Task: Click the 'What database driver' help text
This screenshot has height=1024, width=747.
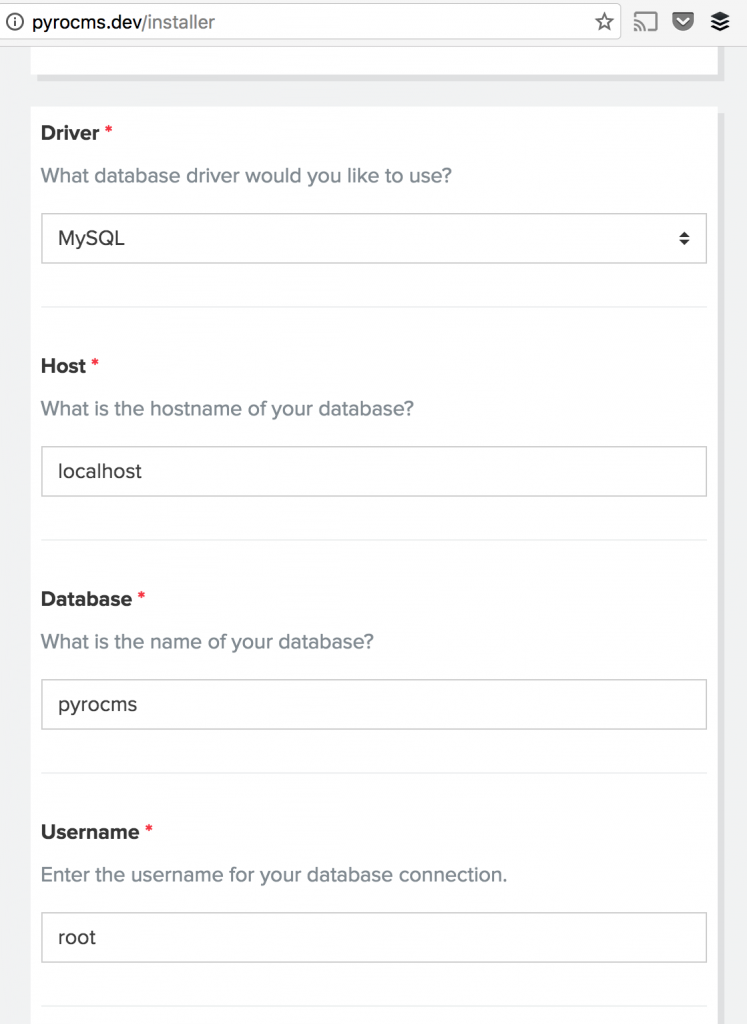Action: coord(246,176)
